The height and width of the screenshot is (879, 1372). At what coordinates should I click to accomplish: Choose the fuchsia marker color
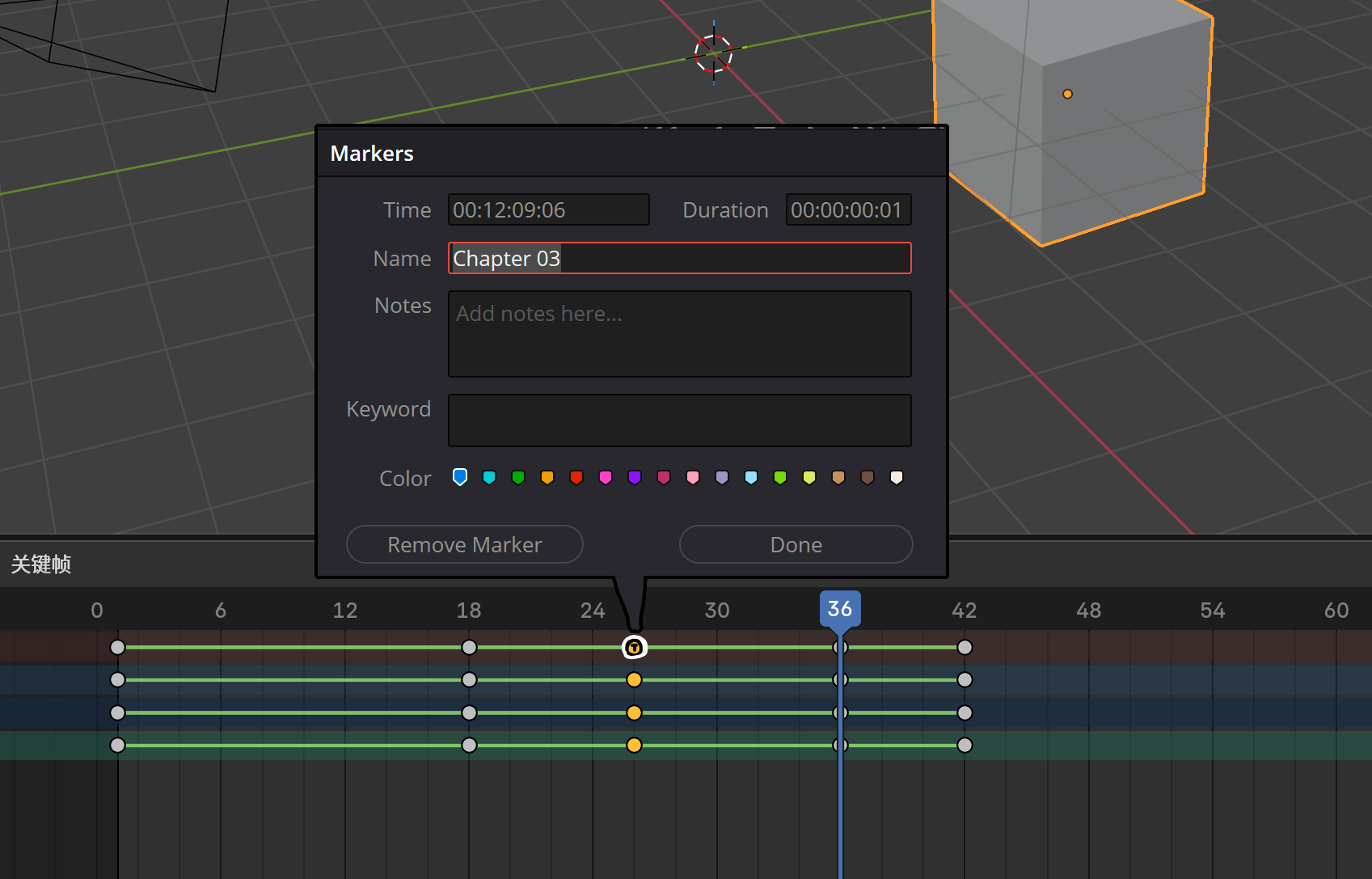(x=664, y=477)
